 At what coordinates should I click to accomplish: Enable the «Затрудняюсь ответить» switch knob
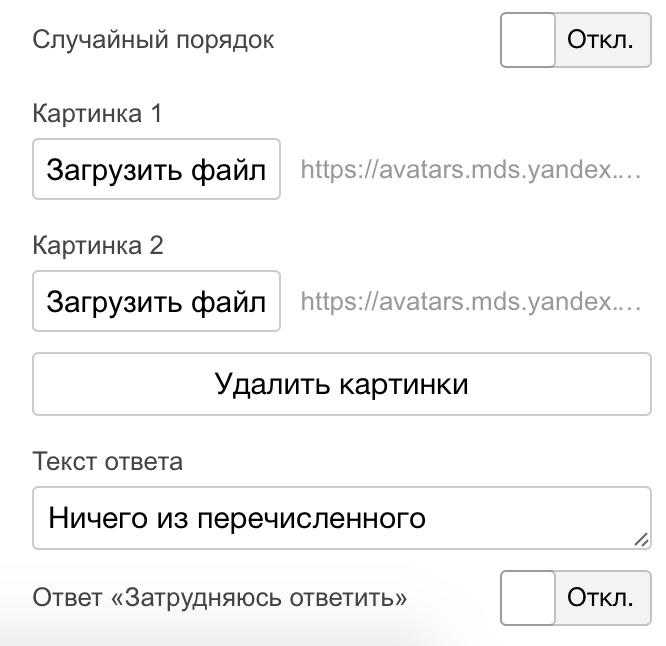528,598
